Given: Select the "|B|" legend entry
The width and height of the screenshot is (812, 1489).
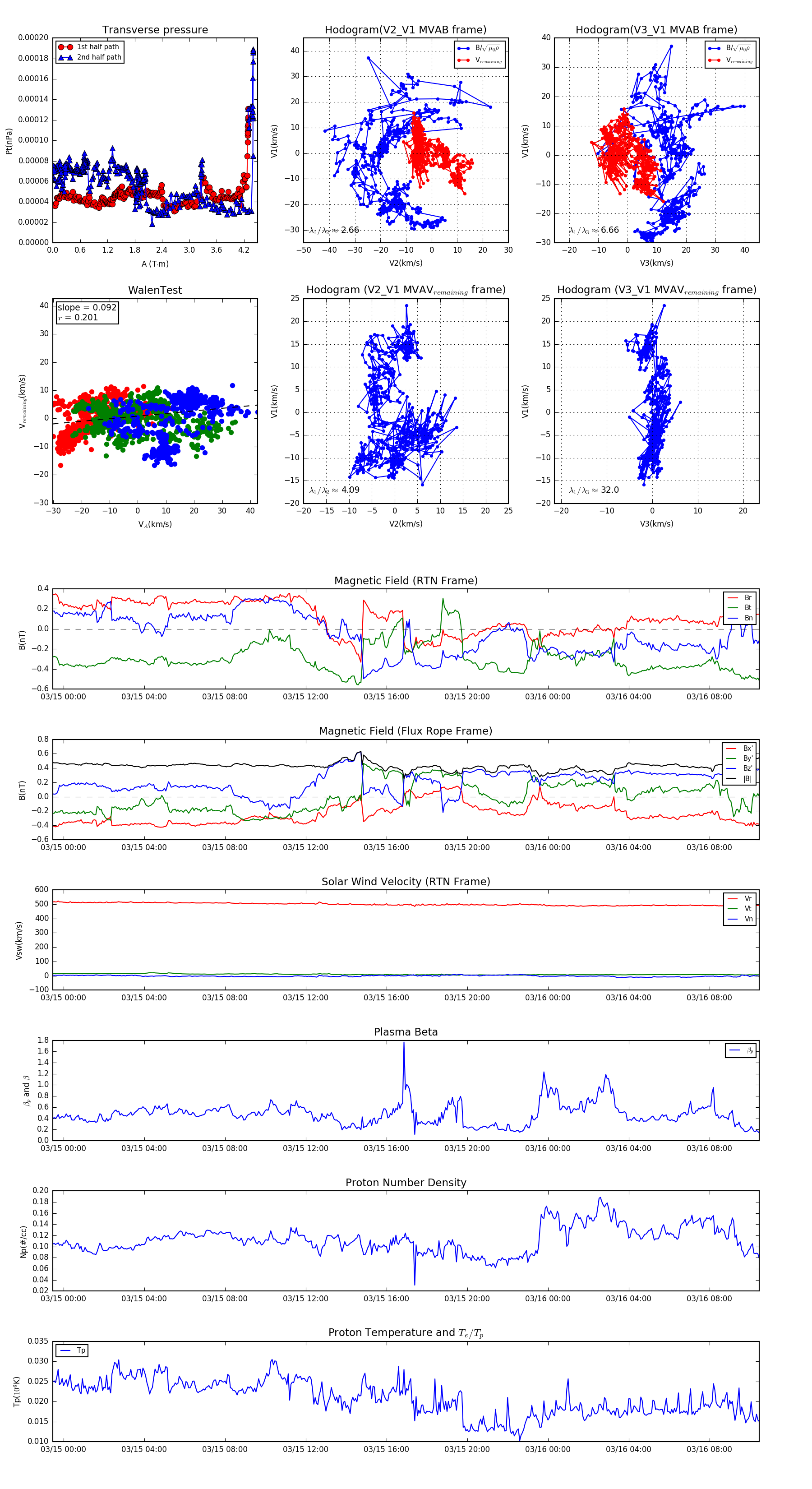Looking at the screenshot, I should pyautogui.click(x=739, y=779).
